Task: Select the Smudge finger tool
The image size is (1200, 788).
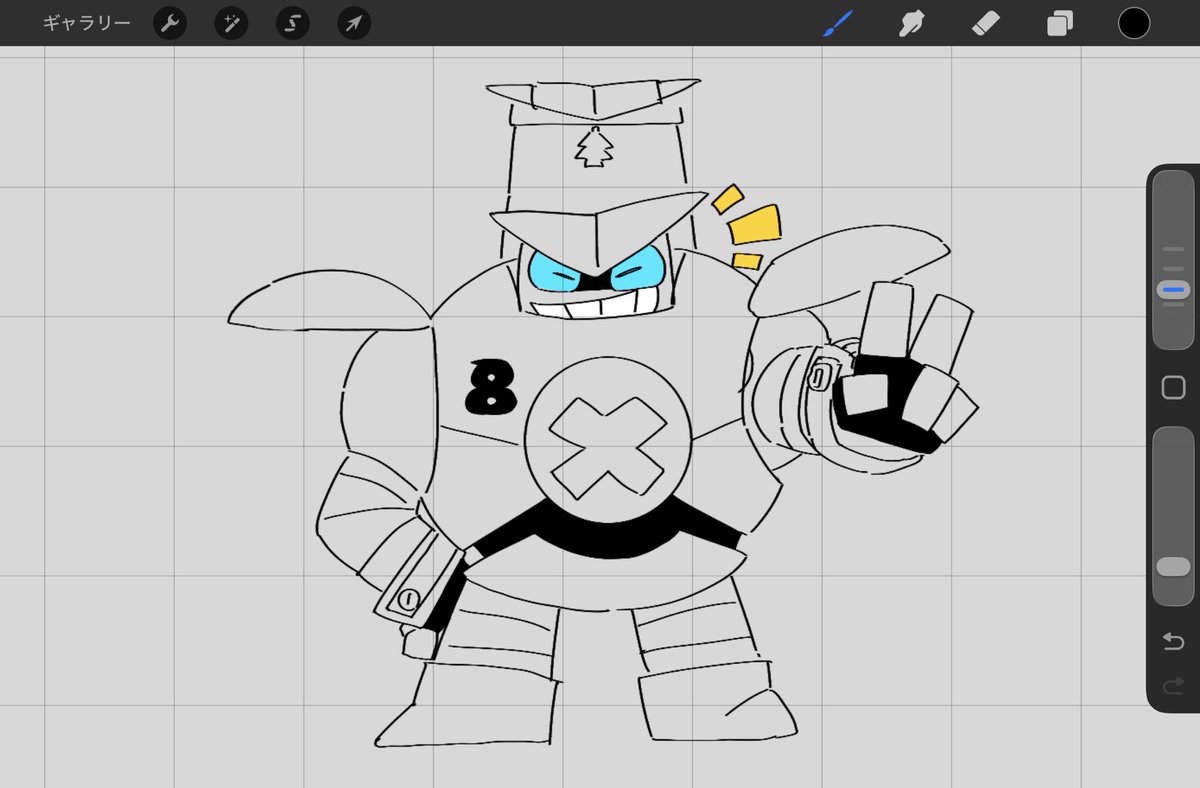Action: tap(910, 23)
